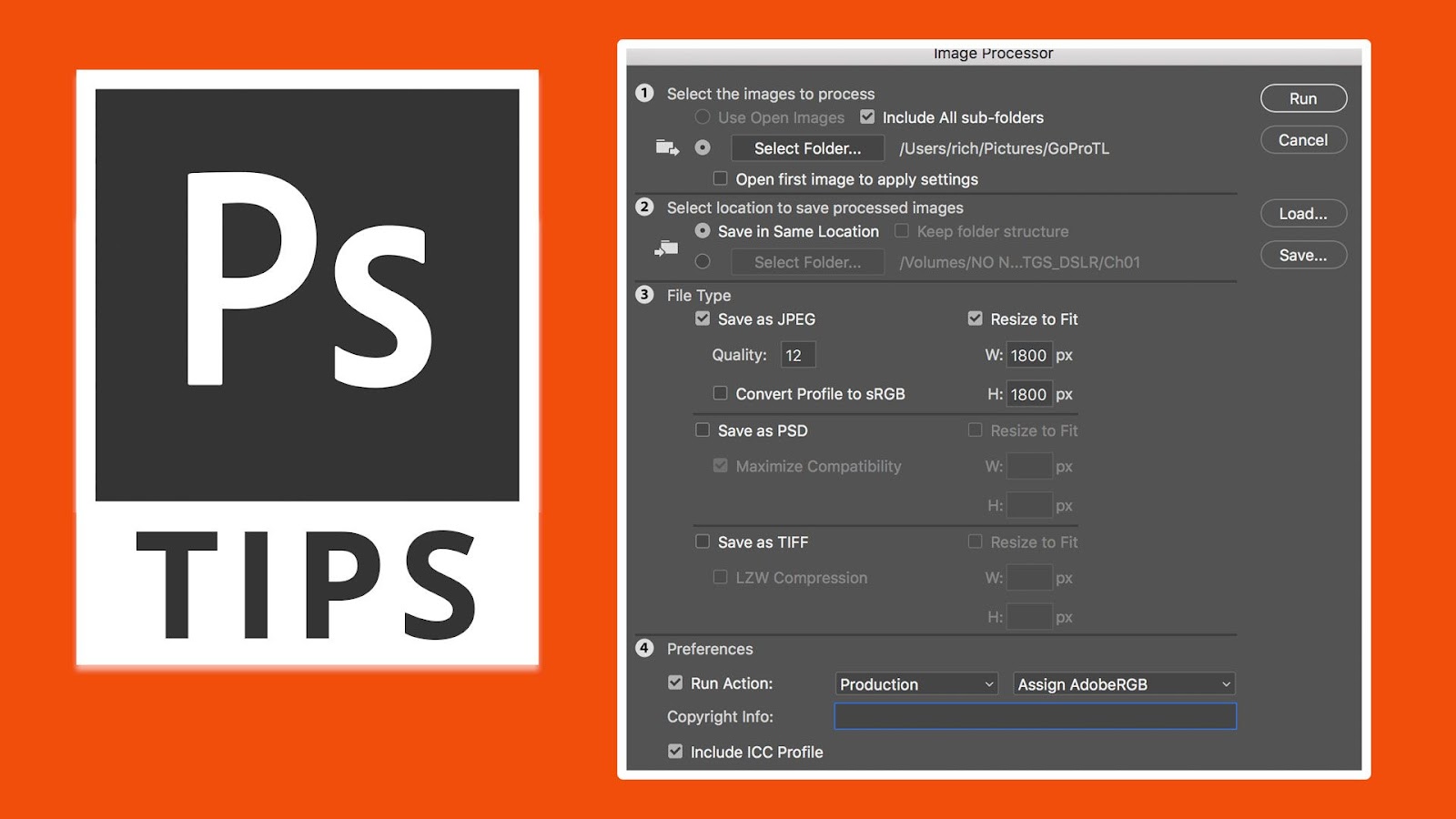The image size is (1456, 819).
Task: Click the /Volumes/NO N...TGS_DSLR/Ch01 path text
Action: click(x=1019, y=262)
